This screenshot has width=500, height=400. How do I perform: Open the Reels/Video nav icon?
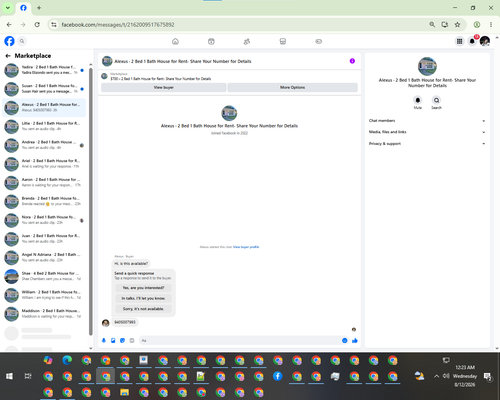(211, 41)
